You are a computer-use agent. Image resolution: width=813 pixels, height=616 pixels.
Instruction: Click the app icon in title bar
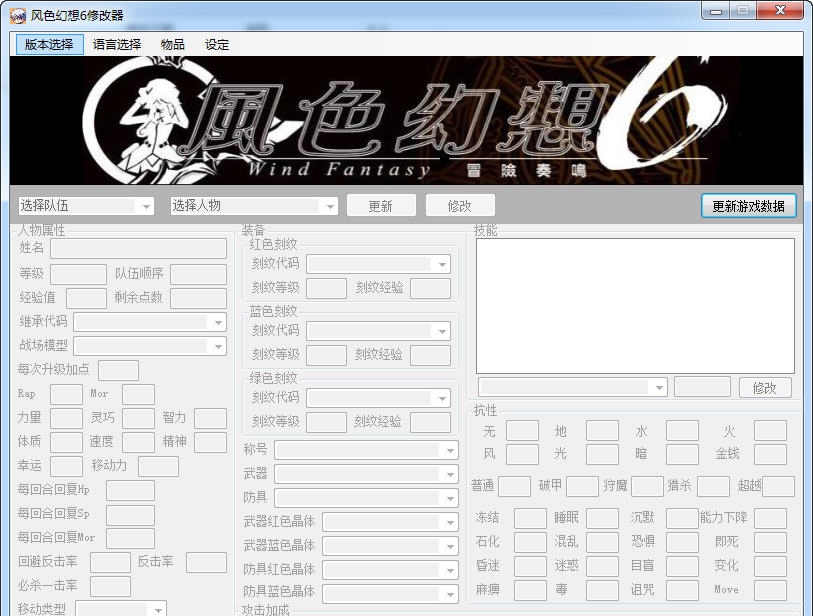18,16
